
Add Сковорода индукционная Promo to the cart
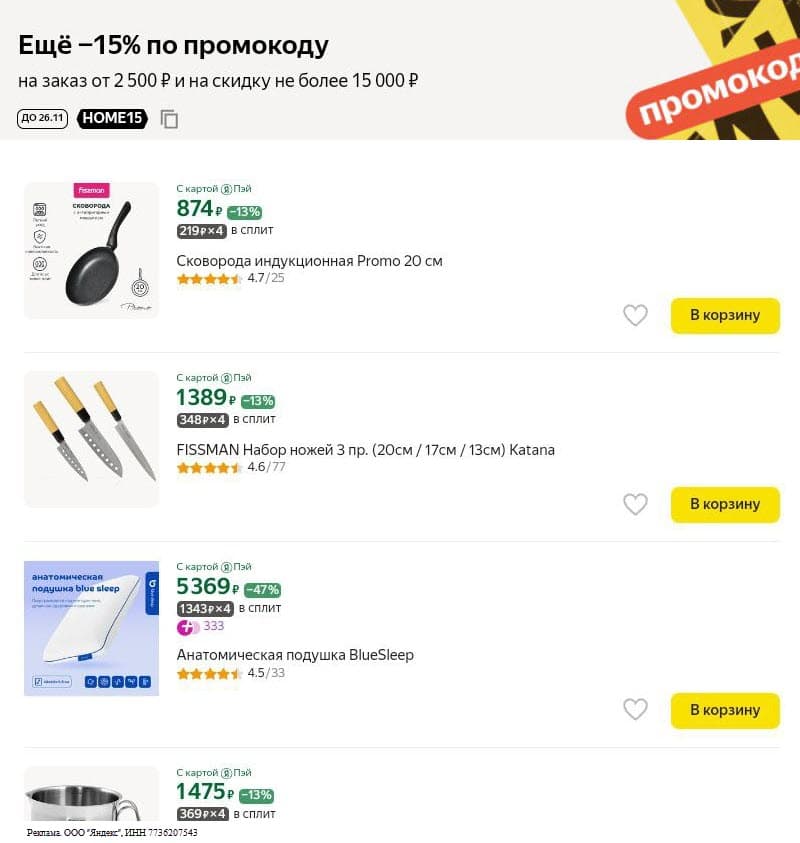tap(725, 316)
